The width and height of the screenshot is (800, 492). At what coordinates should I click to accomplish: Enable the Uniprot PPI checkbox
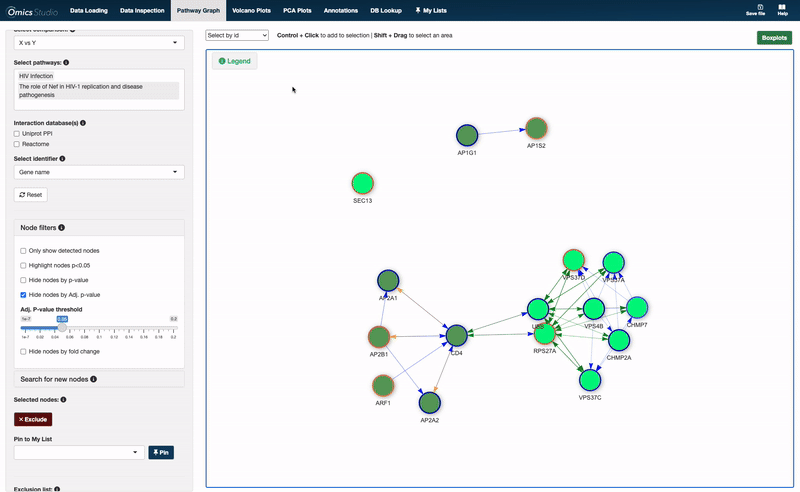coord(17,133)
